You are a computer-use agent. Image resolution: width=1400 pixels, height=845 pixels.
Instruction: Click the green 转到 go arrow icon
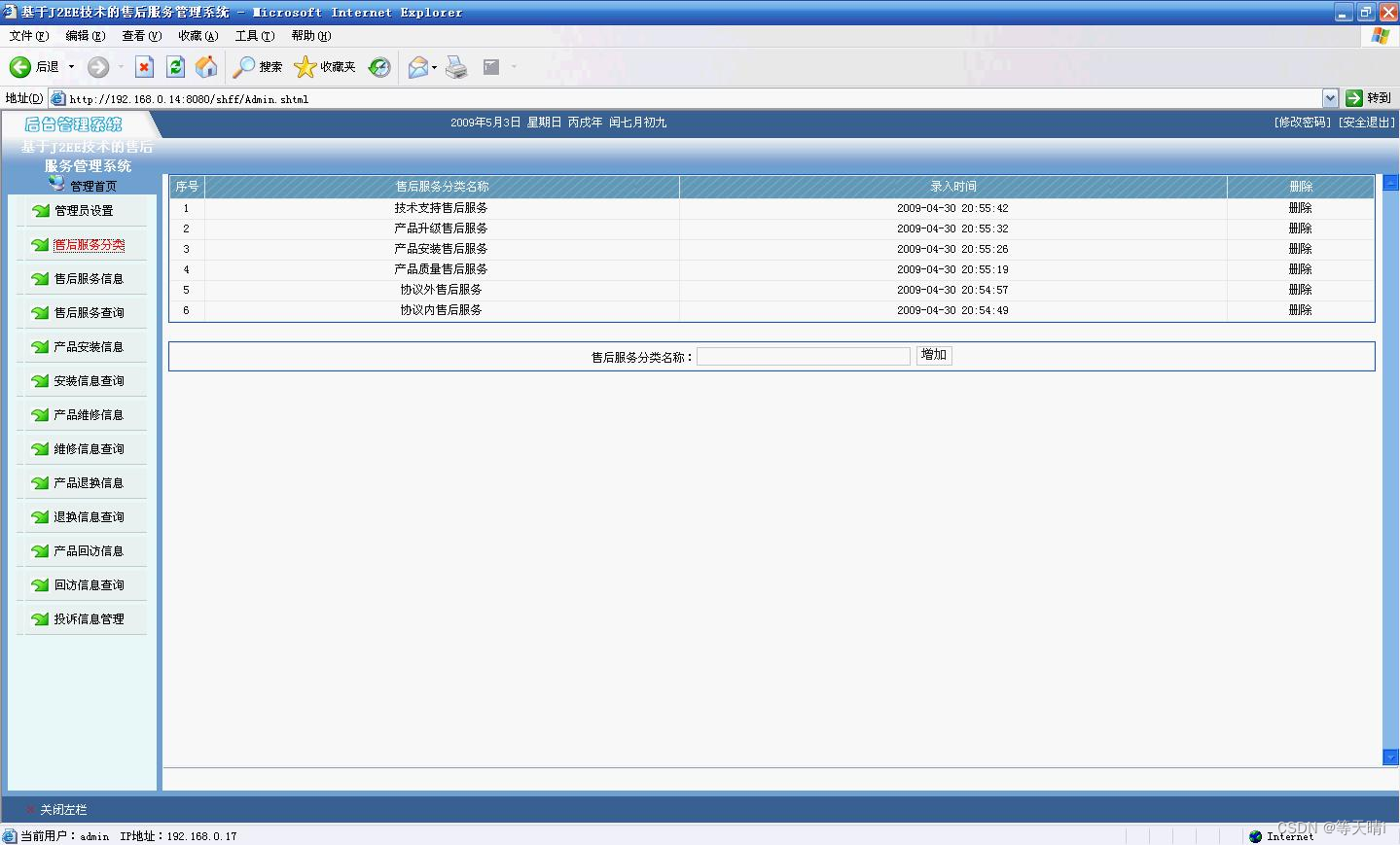1356,97
